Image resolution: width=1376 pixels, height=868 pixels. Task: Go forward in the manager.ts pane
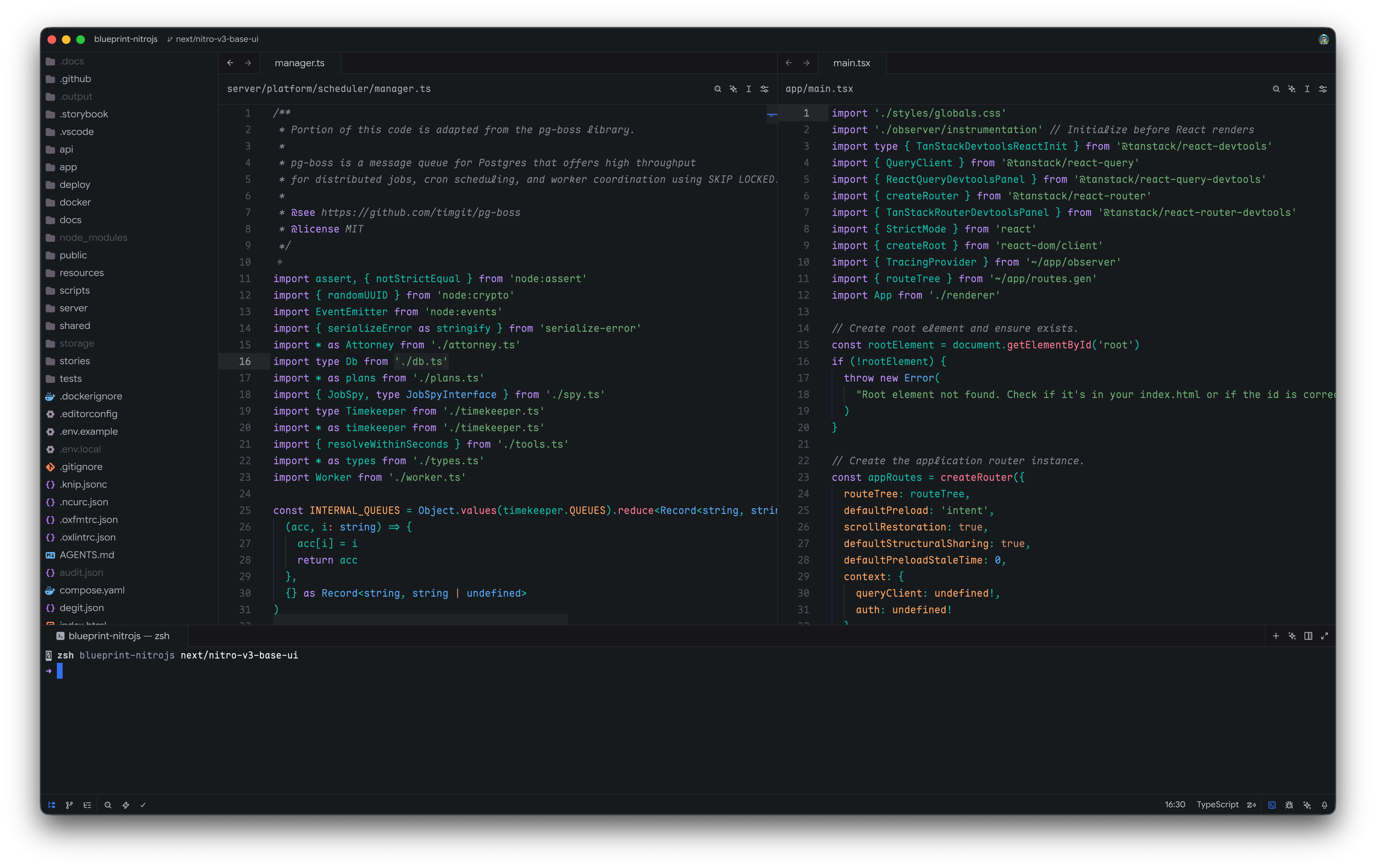pyautogui.click(x=248, y=63)
